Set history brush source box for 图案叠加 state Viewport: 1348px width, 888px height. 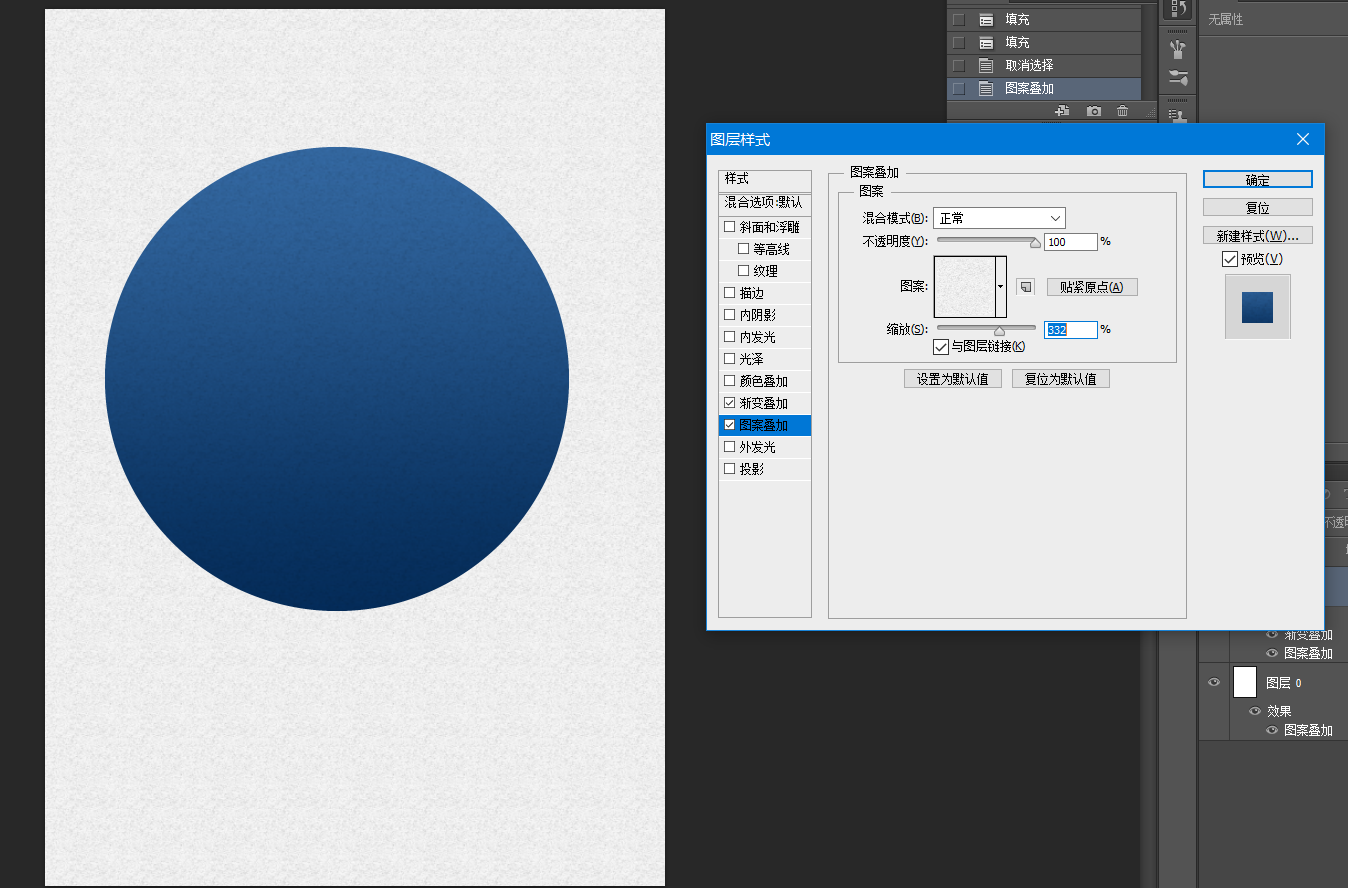[959, 88]
